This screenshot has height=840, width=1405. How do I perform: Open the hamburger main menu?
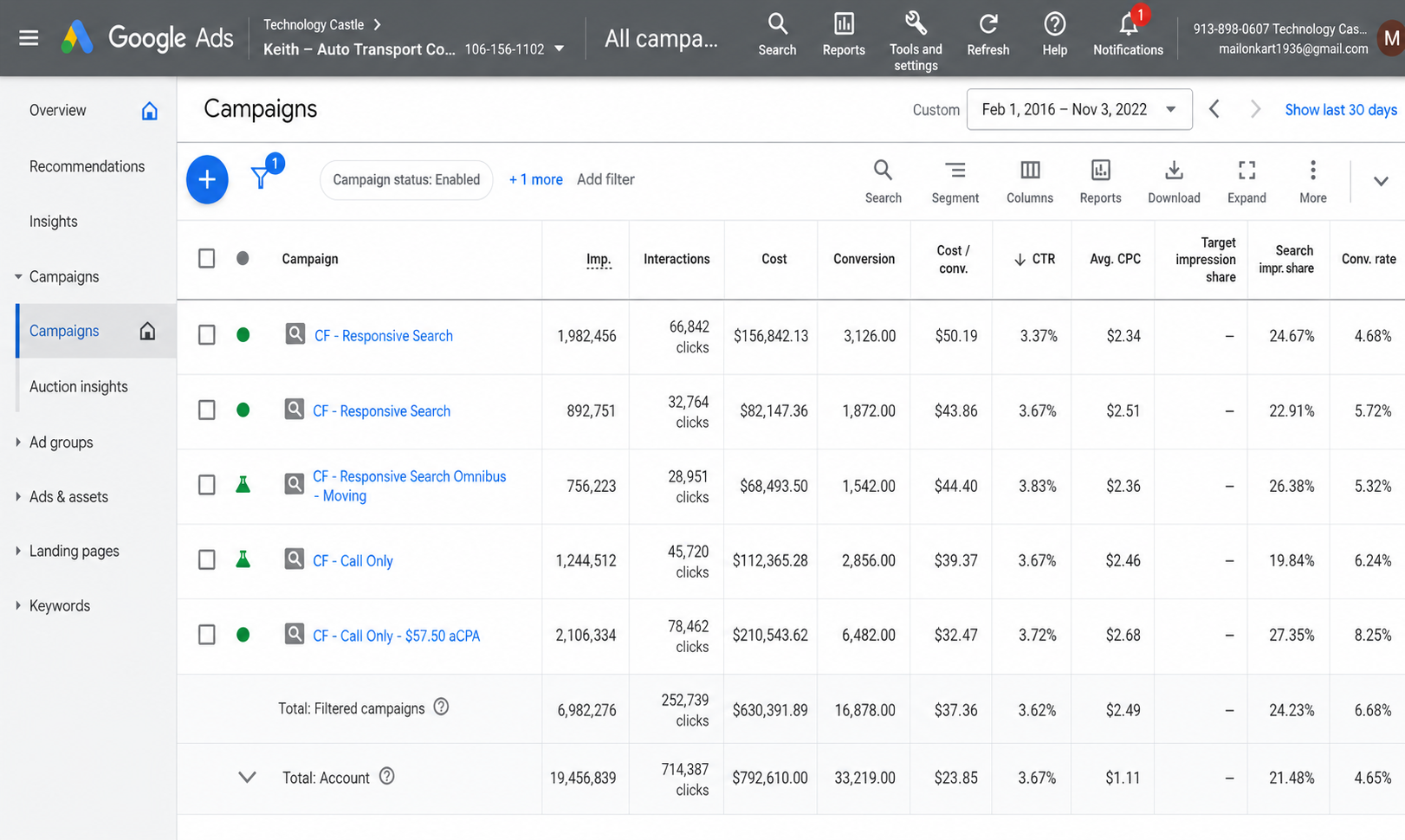29,38
